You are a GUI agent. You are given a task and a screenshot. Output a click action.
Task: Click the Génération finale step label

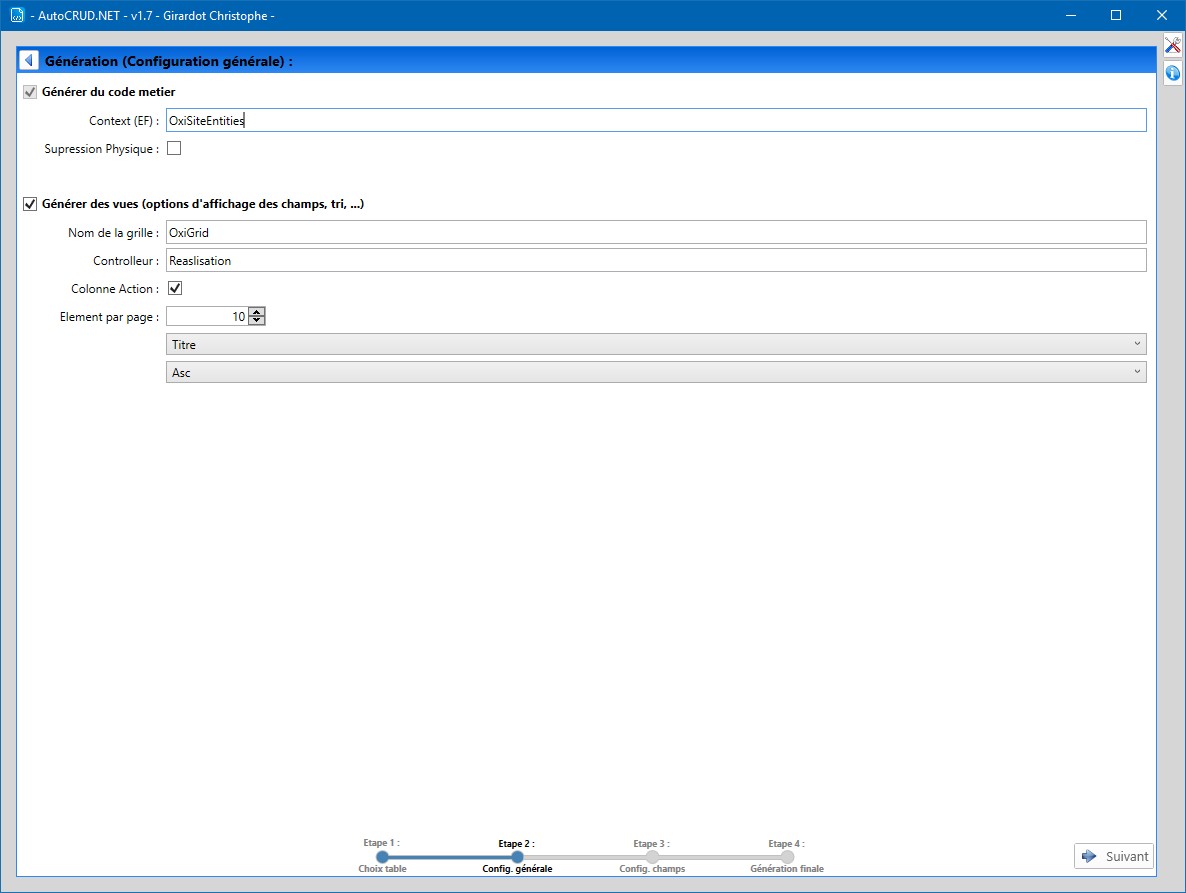click(x=787, y=869)
